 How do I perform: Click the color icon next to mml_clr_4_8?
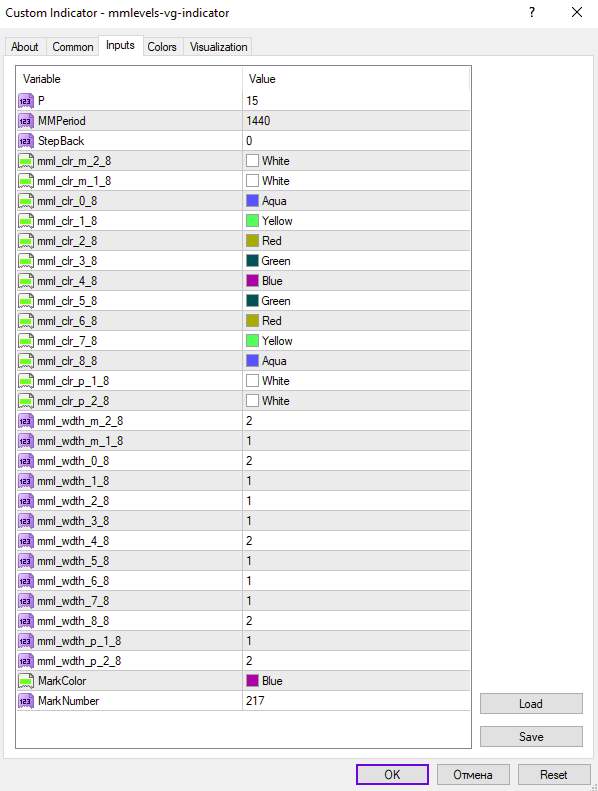pos(26,281)
